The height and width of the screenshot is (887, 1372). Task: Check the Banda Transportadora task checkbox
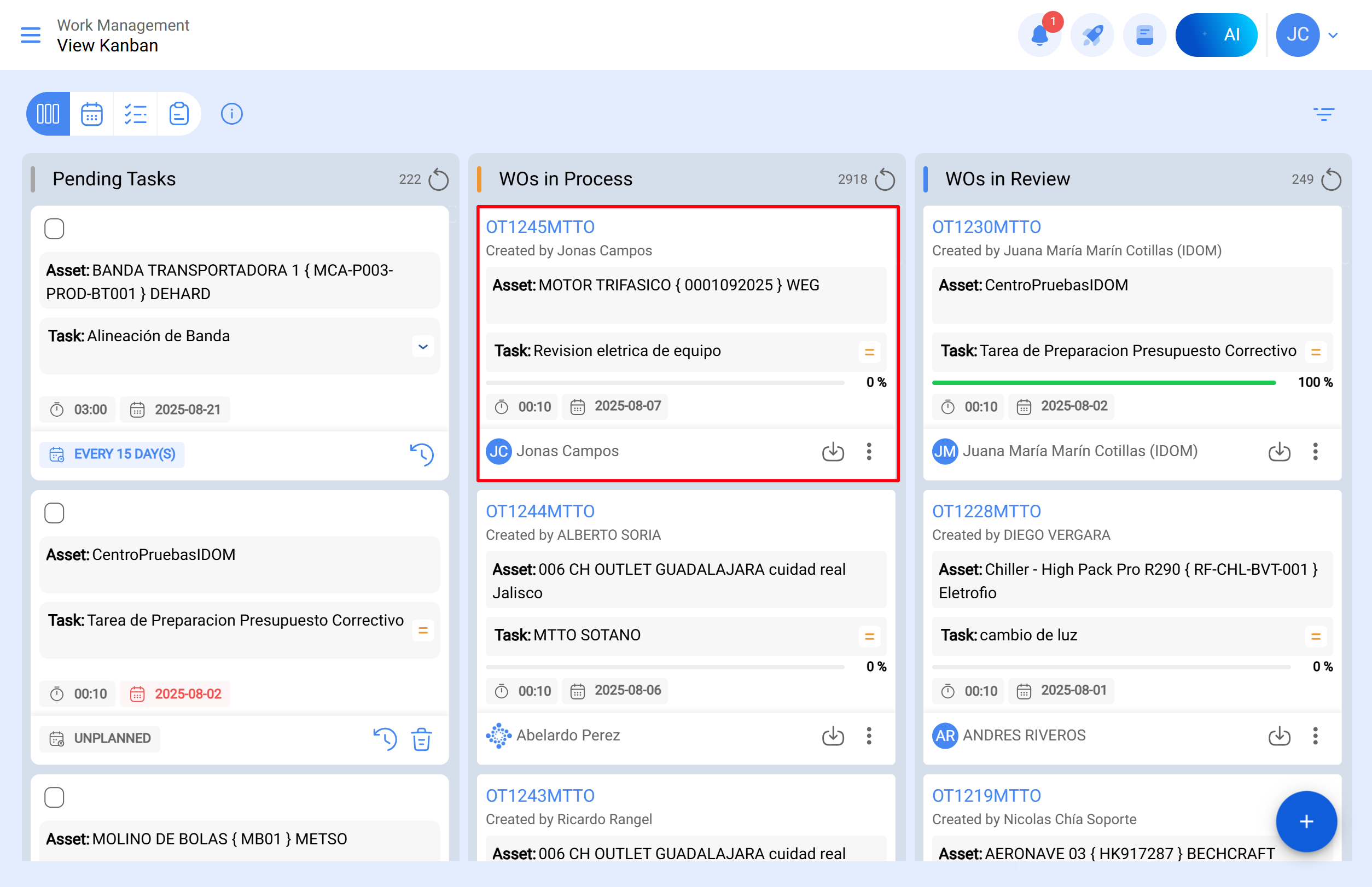coord(54,228)
